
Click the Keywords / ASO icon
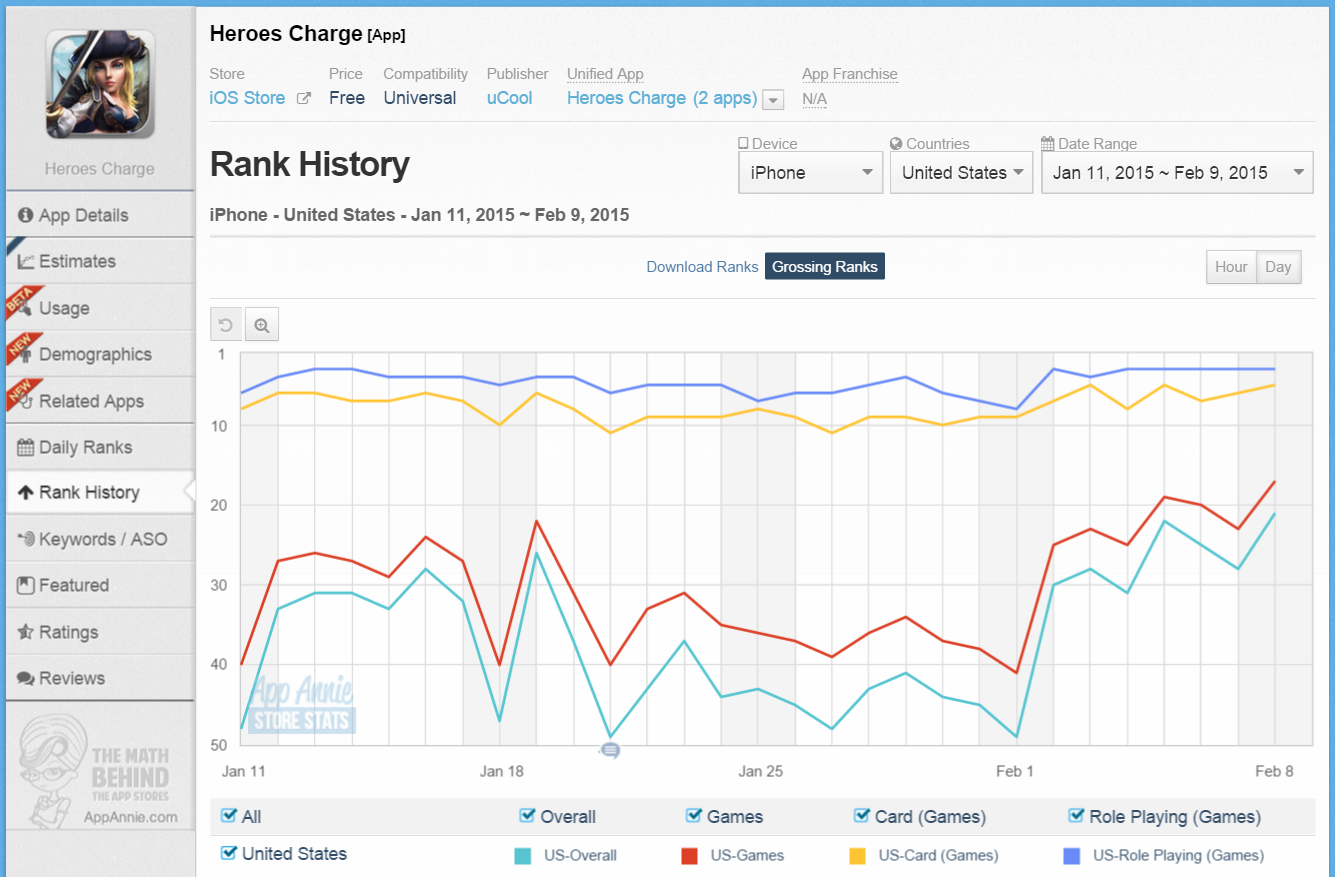26,539
